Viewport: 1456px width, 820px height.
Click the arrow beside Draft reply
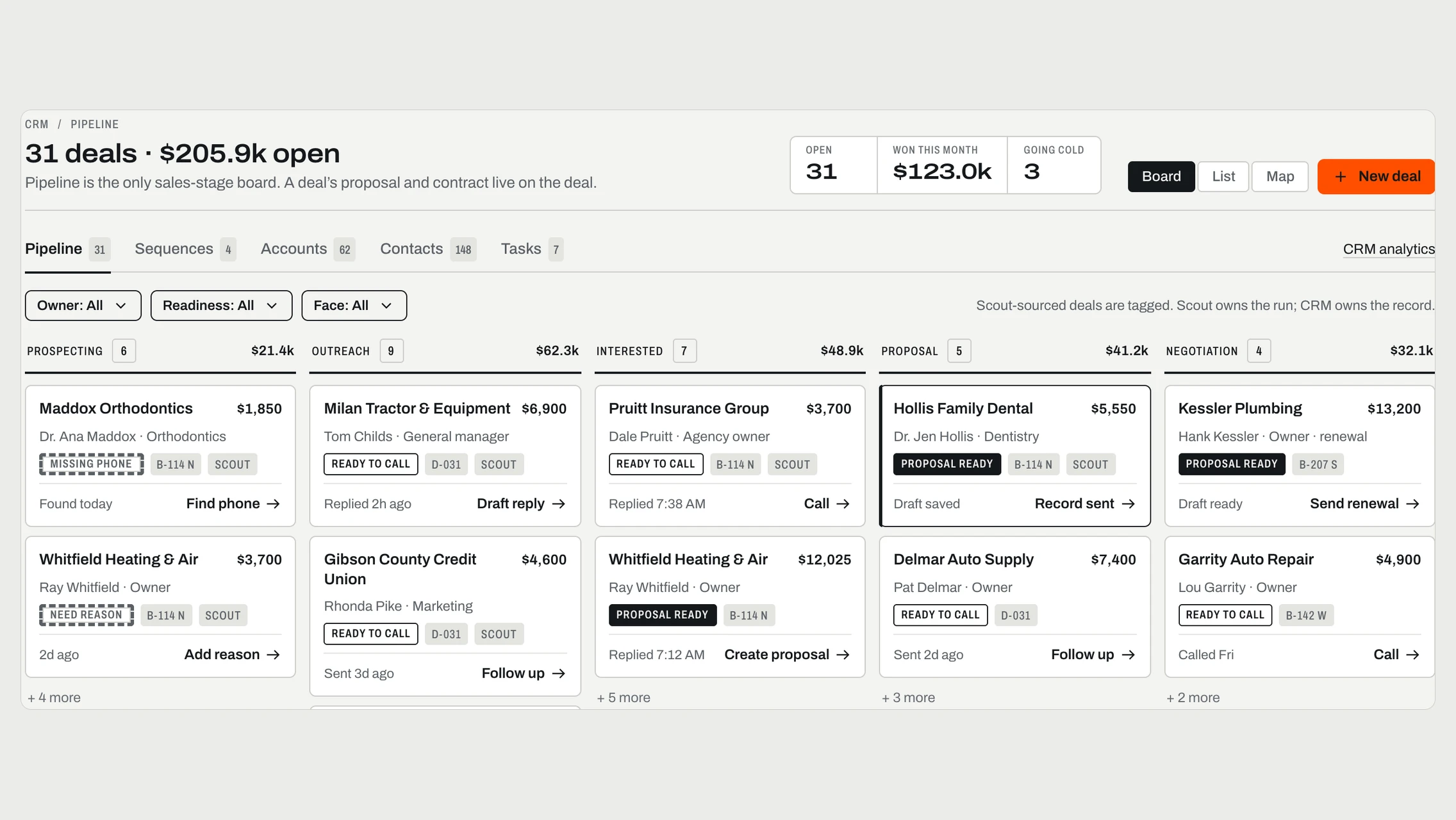(559, 504)
